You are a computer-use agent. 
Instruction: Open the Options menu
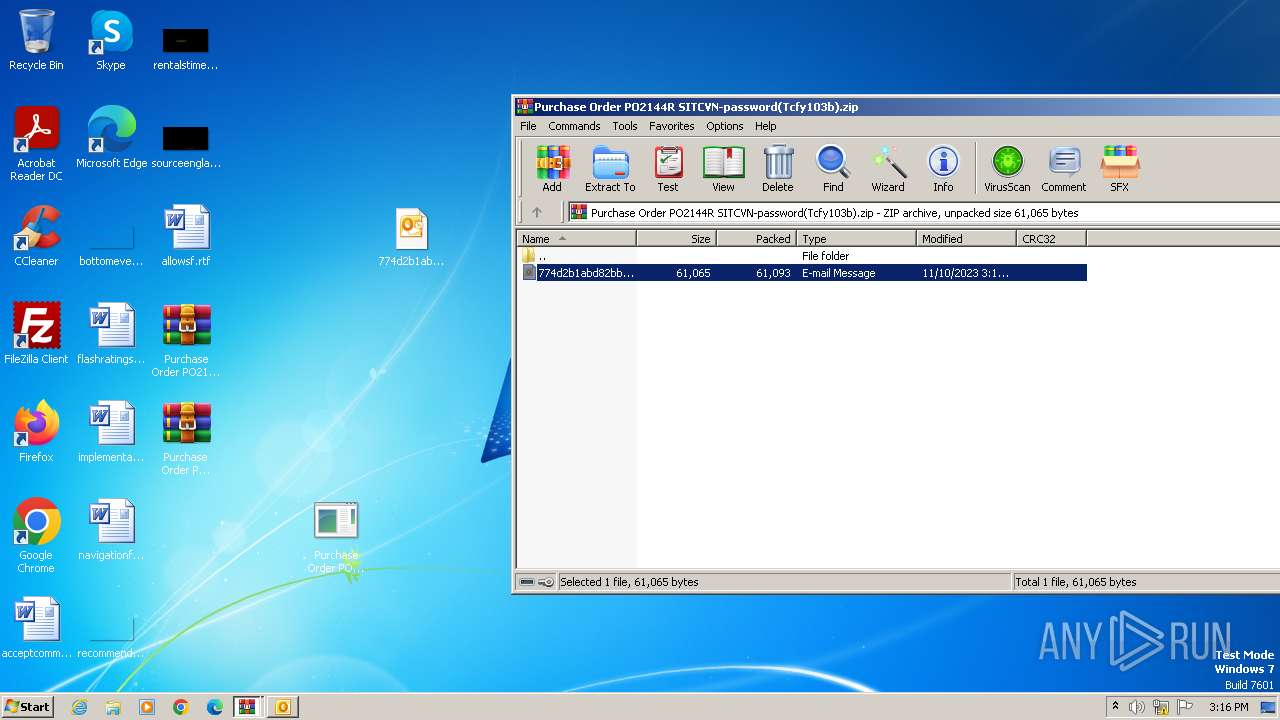pyautogui.click(x=725, y=126)
